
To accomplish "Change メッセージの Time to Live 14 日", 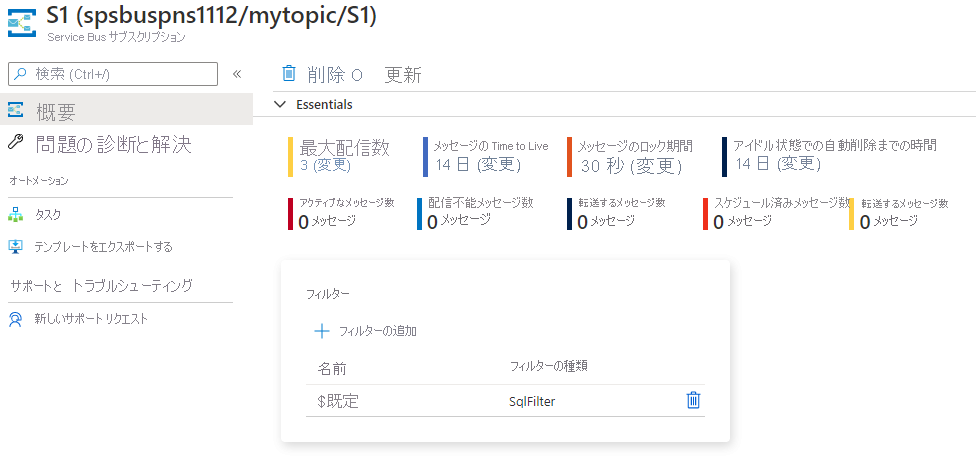I will click(x=478, y=164).
